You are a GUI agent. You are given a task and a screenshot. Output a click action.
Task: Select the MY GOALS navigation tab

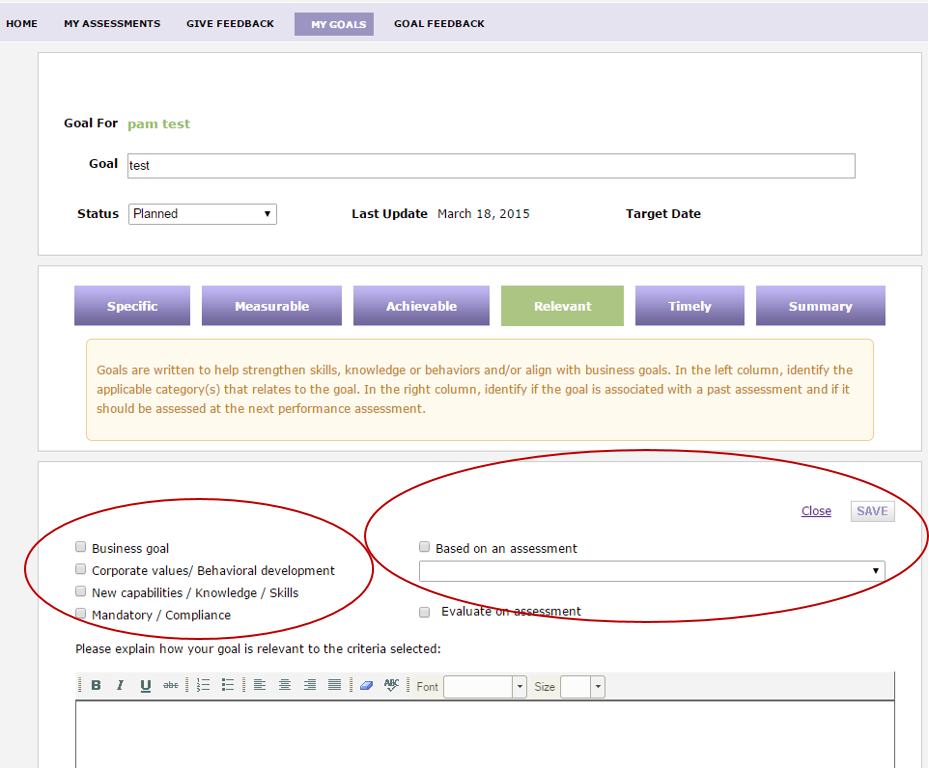(334, 24)
